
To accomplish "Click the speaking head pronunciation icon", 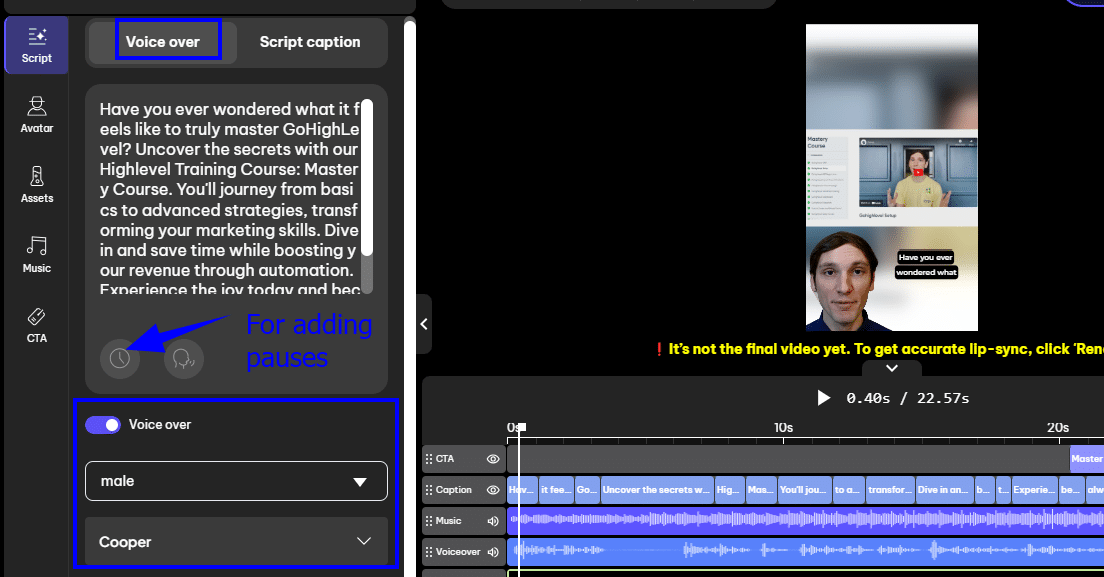I will click(x=184, y=359).
